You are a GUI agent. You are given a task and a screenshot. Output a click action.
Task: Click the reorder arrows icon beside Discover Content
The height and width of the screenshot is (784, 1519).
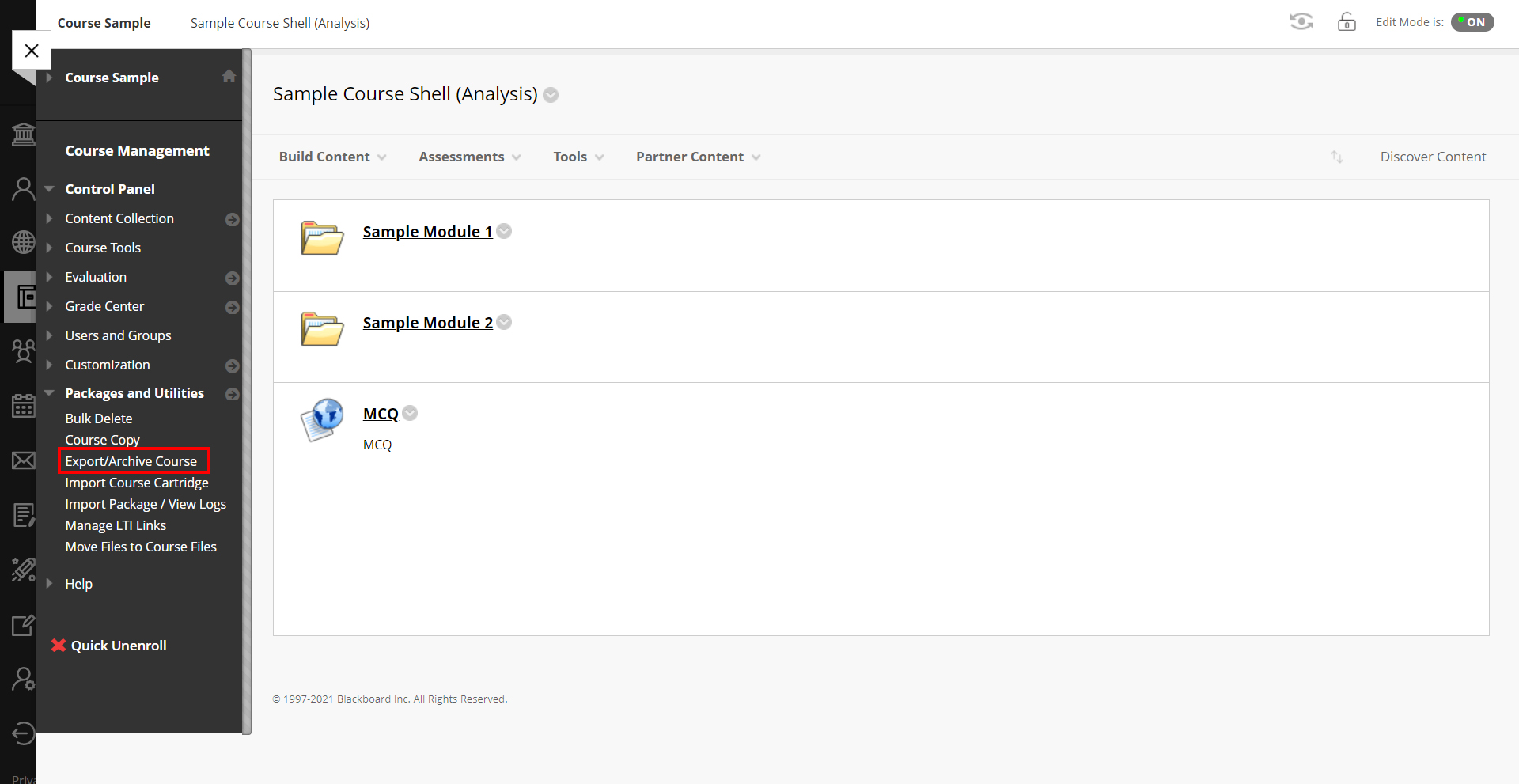1337,157
